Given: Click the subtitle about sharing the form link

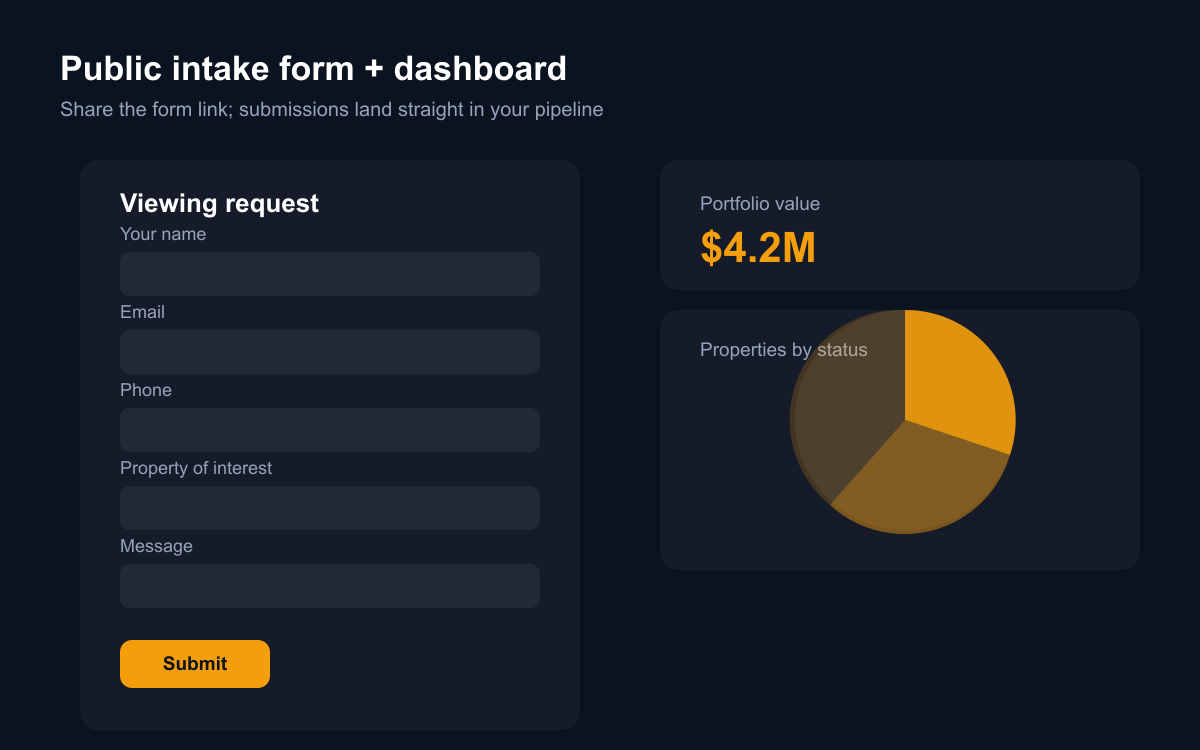Looking at the screenshot, I should pyautogui.click(x=332, y=109).
